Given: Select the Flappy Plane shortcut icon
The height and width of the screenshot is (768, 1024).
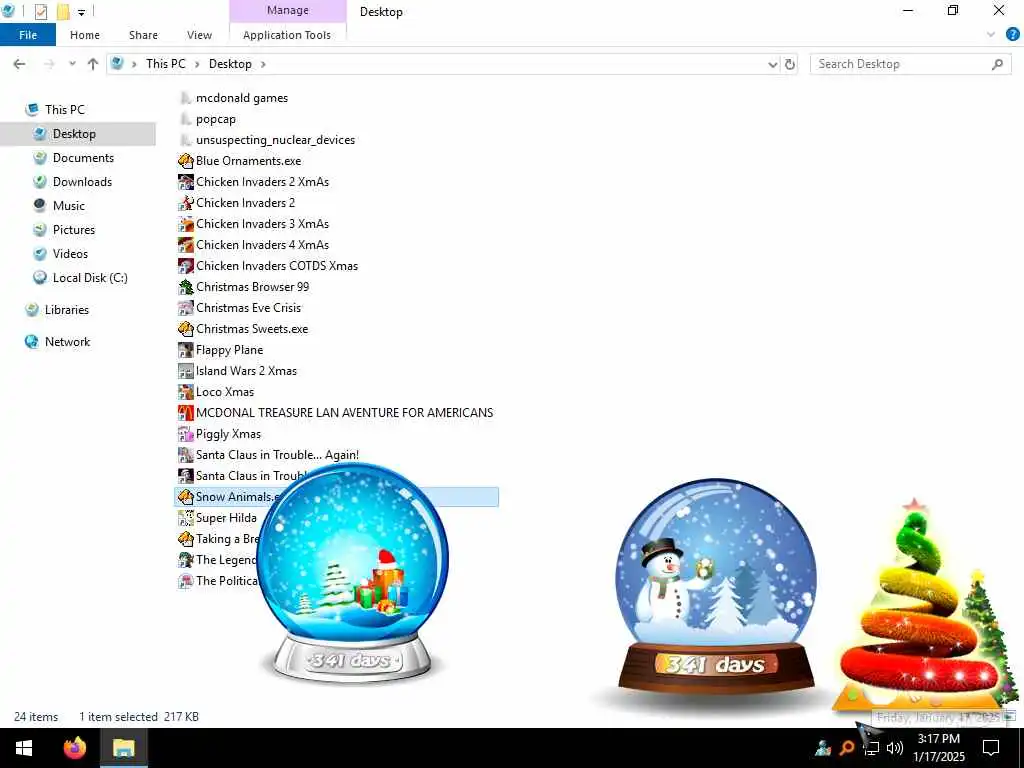Looking at the screenshot, I should tap(185, 350).
